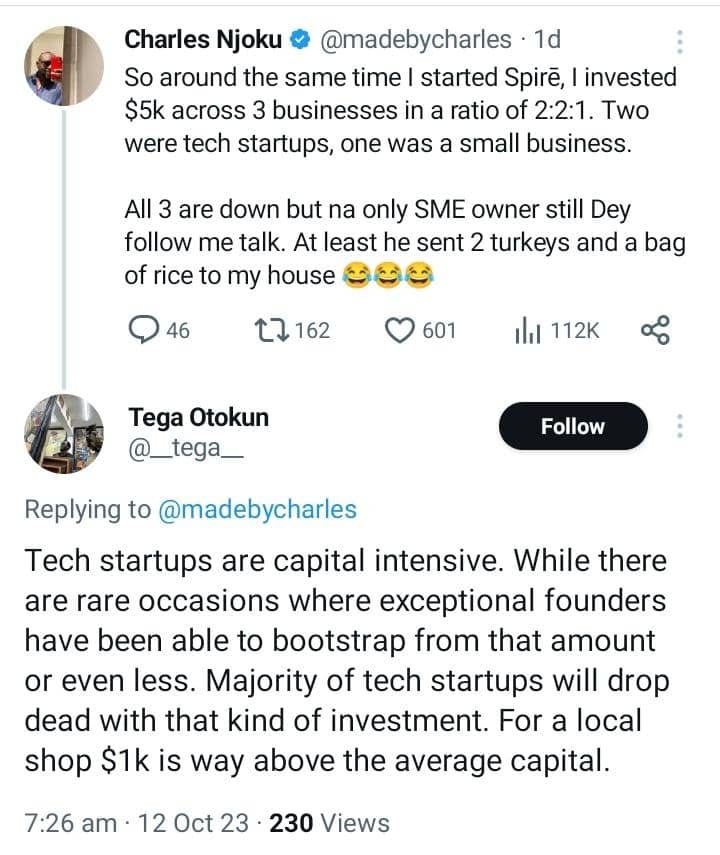Click Tega Otokun's reply text body
This screenshot has width=720, height=855.
(345, 661)
